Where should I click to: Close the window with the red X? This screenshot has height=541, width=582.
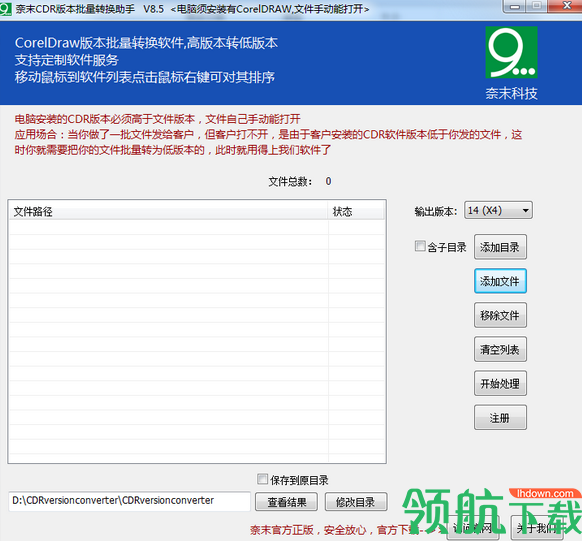click(566, 6)
